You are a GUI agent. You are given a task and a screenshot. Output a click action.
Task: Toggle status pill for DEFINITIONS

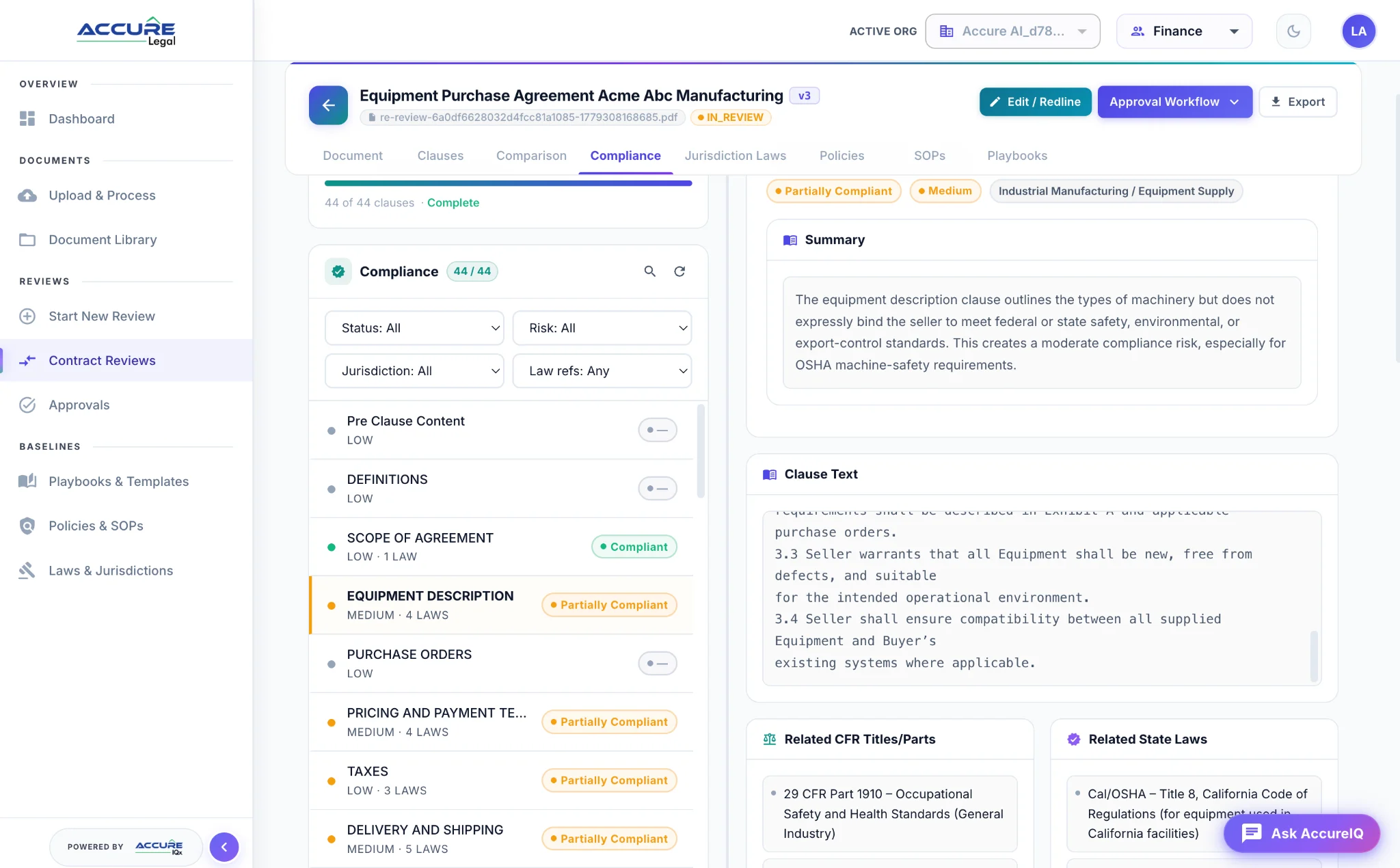[658, 489]
